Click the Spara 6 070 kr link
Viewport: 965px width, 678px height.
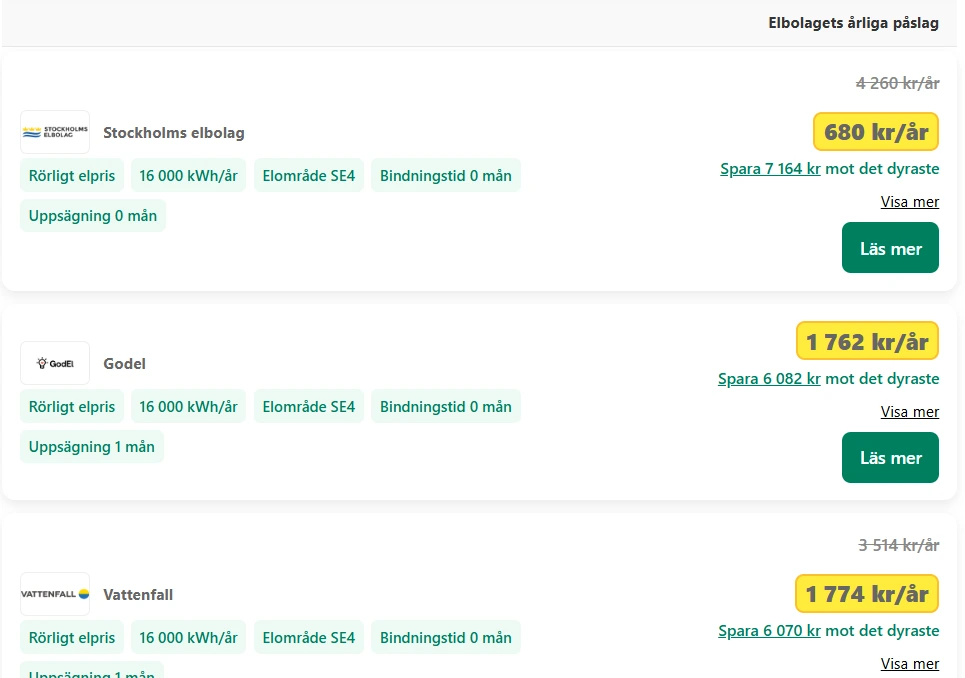tap(769, 631)
